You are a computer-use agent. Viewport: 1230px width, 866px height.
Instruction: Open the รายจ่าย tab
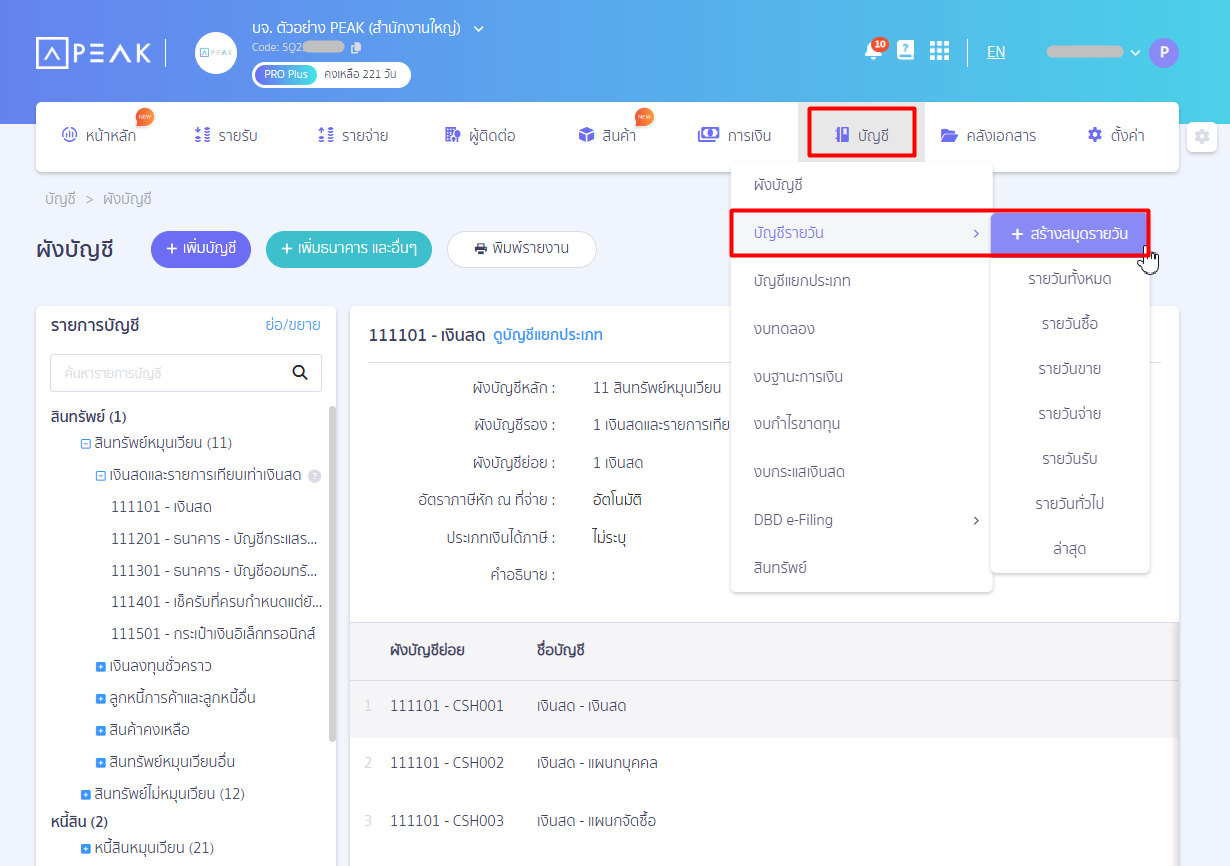click(353, 135)
